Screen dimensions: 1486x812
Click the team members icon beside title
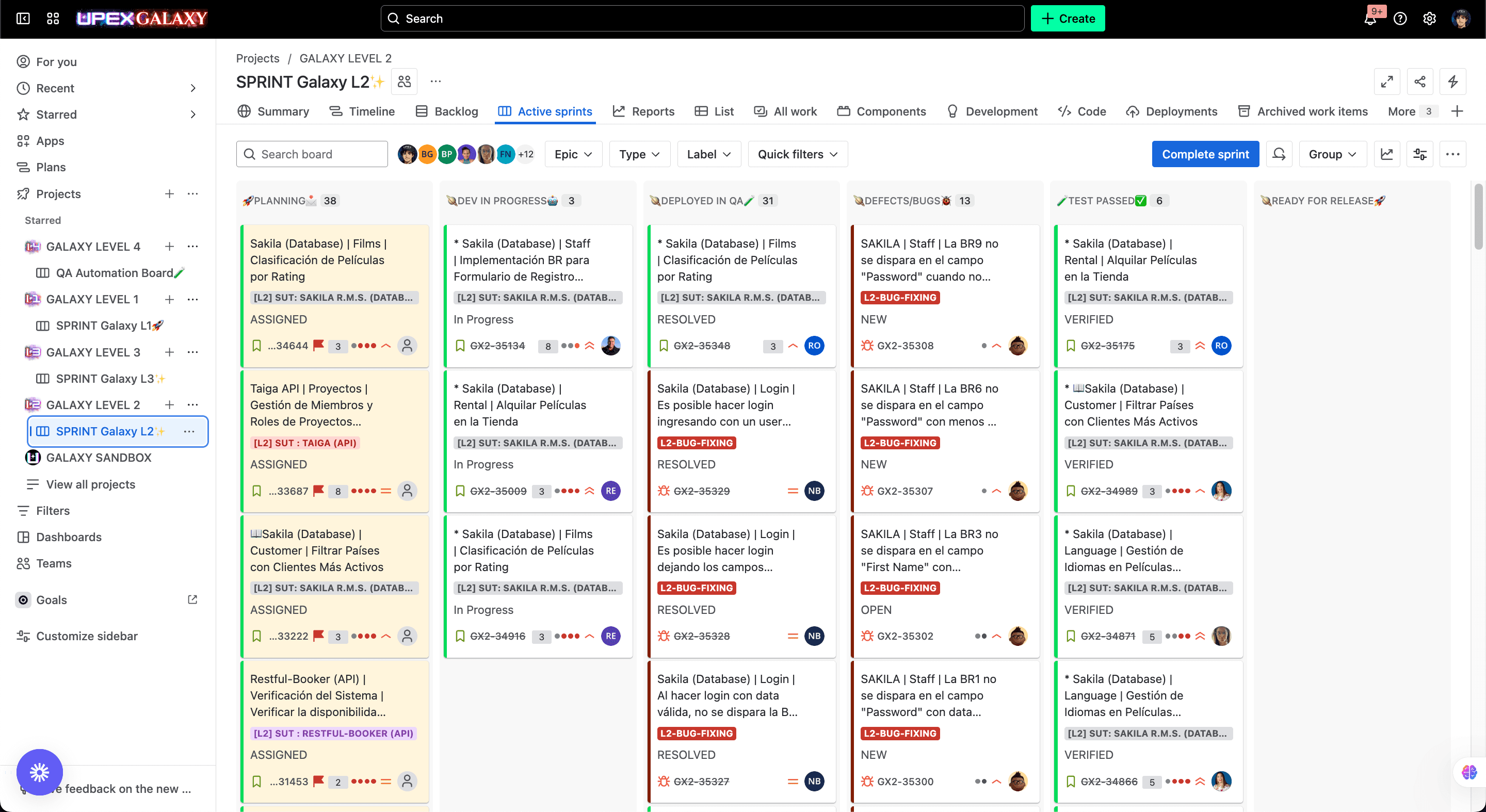[x=405, y=82]
